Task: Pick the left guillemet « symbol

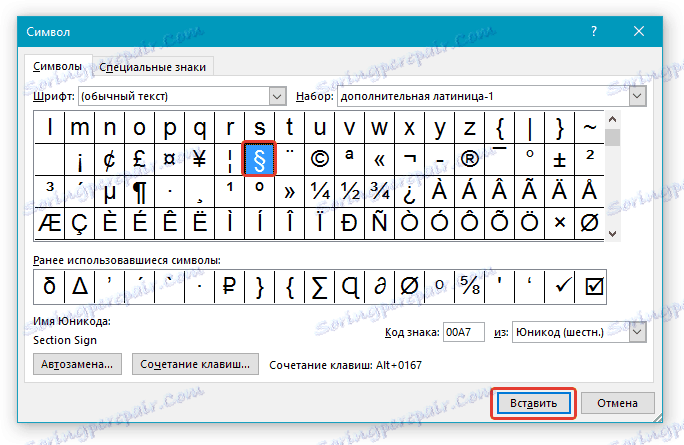Action: click(380, 160)
